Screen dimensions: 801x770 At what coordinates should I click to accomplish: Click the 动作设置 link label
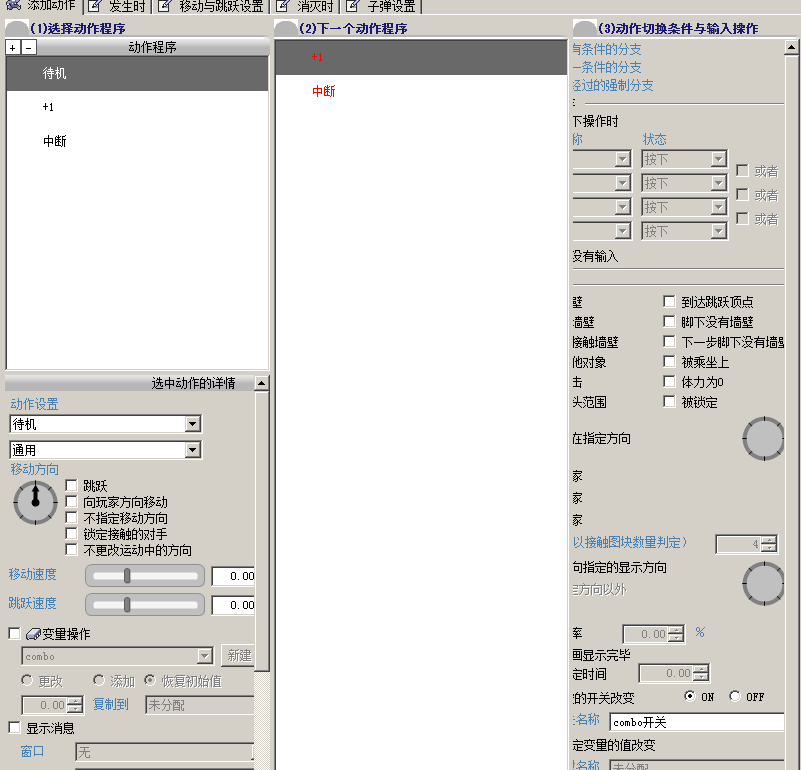34,404
